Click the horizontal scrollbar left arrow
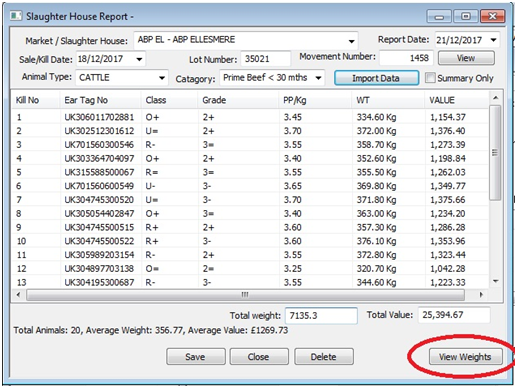This screenshot has height=388, width=517. [18, 295]
